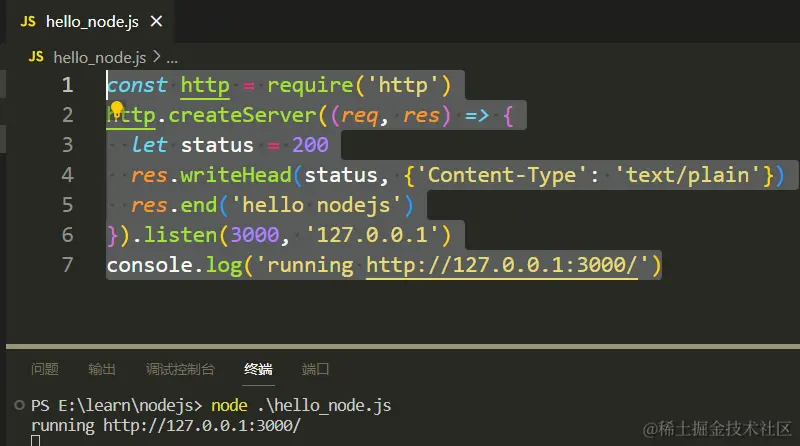Open the terminal output URL http://127.0.0.1:3000/

tap(202, 425)
